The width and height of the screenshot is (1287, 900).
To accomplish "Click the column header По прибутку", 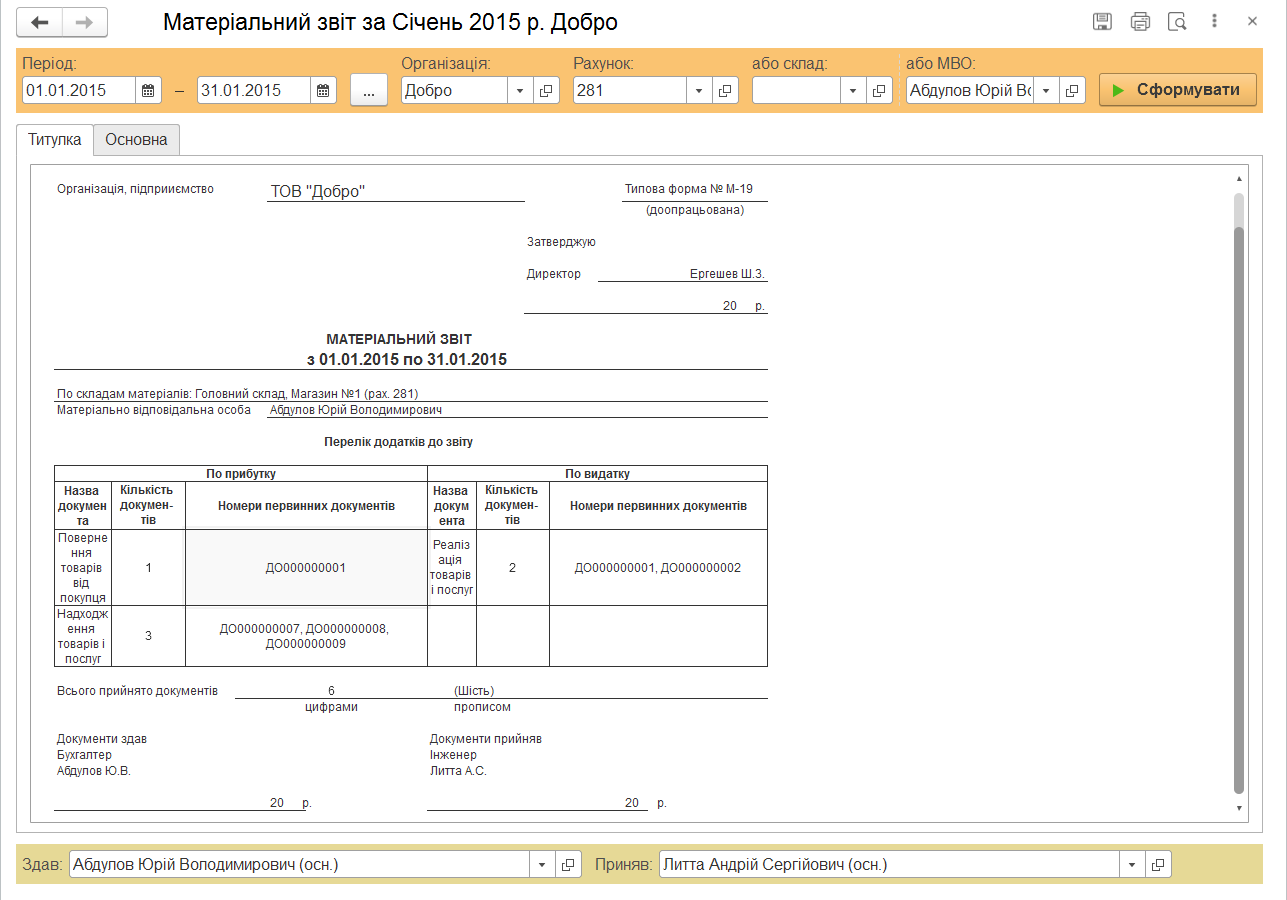I will 241,474.
